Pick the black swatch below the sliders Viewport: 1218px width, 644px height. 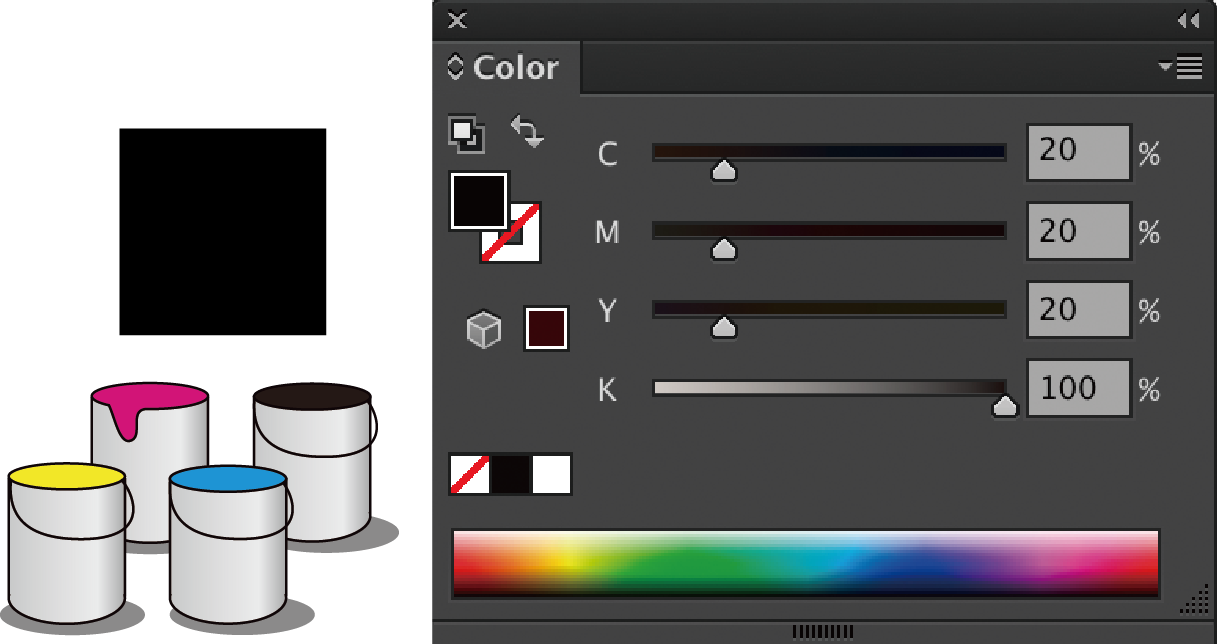510,475
